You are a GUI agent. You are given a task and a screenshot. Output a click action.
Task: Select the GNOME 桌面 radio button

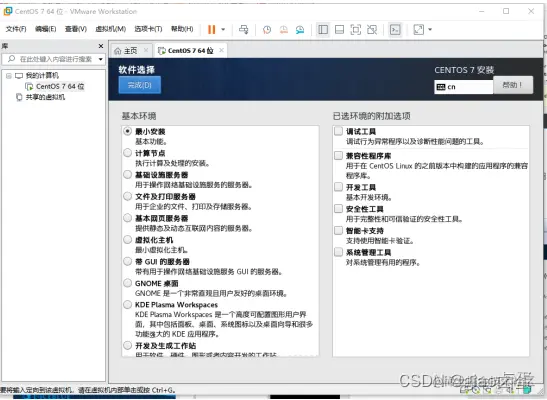[x=128, y=283]
